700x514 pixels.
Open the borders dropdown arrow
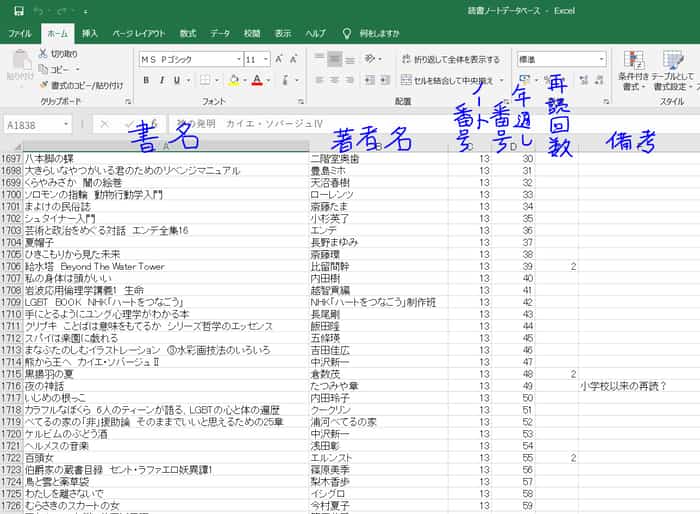point(217,80)
